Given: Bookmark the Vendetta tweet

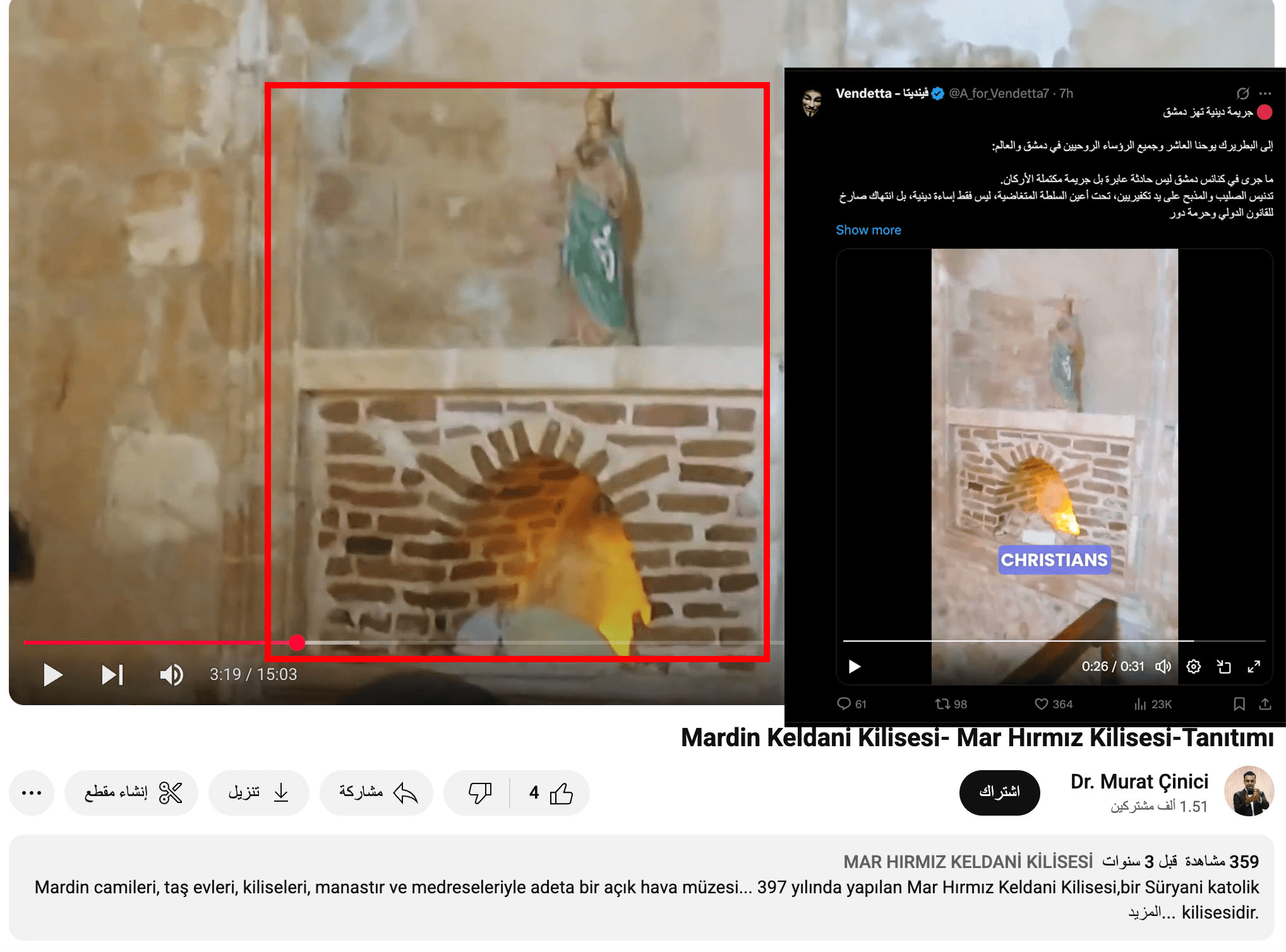Looking at the screenshot, I should 1239,704.
